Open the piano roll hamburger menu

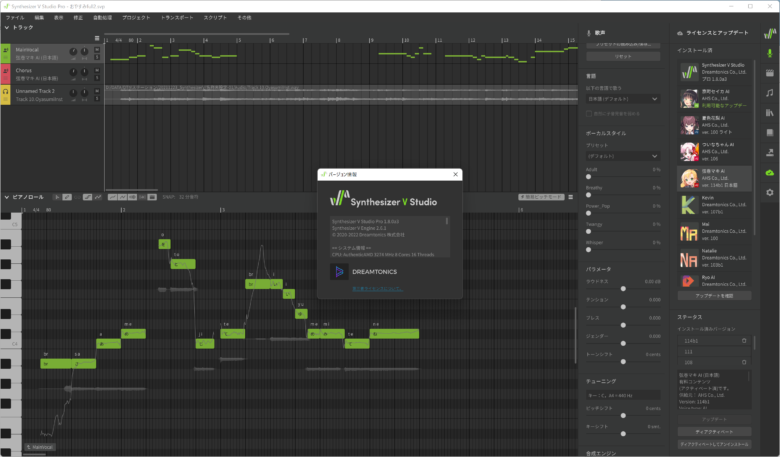(x=571, y=197)
